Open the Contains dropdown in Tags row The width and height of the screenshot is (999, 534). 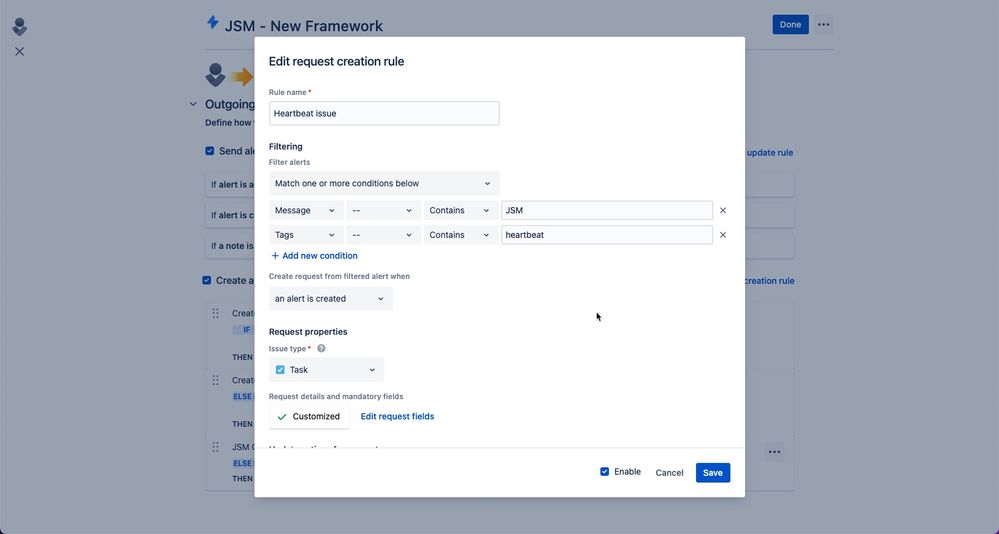pos(461,235)
